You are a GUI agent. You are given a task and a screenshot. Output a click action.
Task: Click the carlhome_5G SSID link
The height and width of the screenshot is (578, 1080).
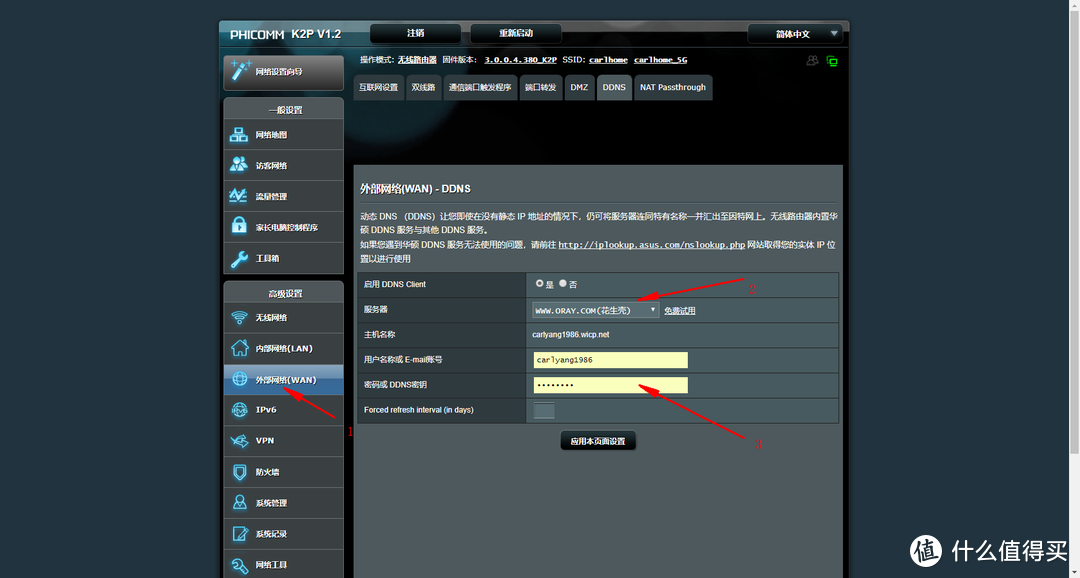point(661,60)
